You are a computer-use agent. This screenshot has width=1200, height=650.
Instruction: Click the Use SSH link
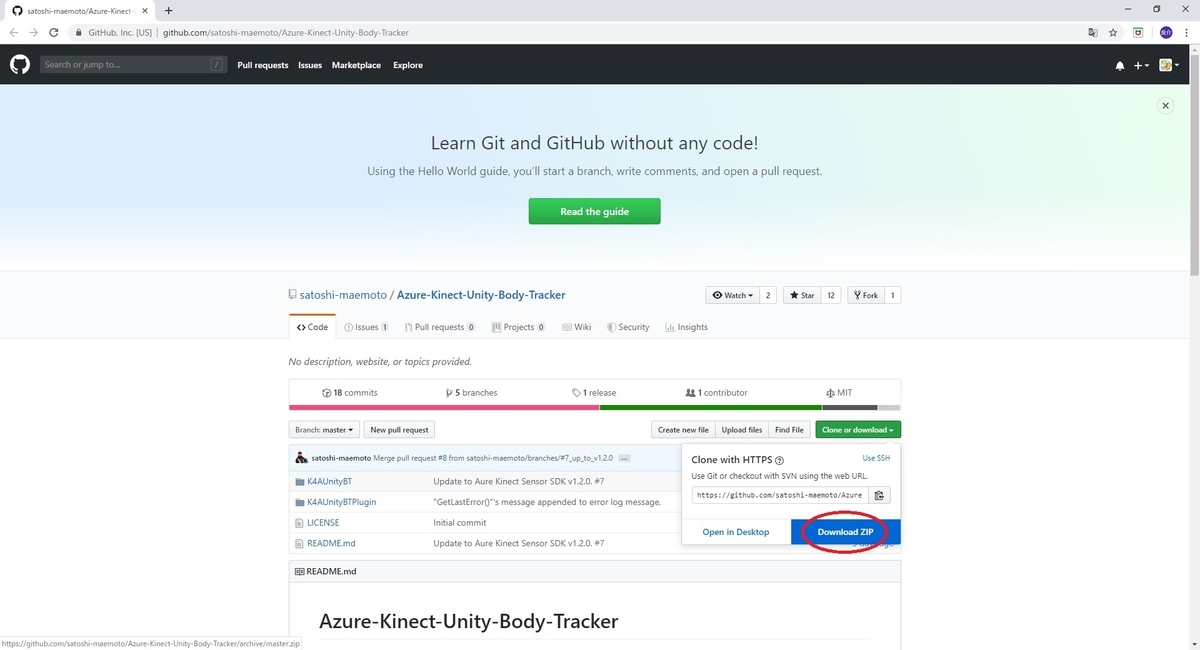click(876, 458)
